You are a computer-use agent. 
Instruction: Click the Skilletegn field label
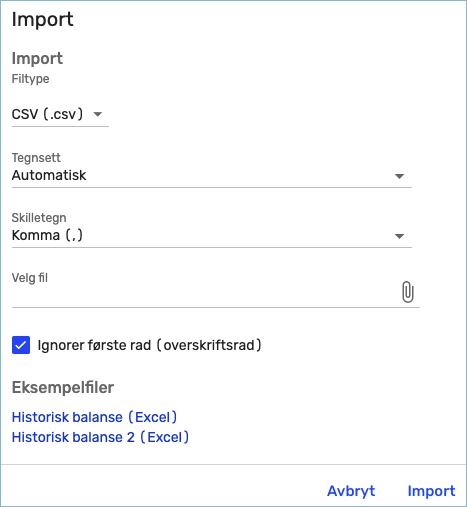click(x=39, y=218)
